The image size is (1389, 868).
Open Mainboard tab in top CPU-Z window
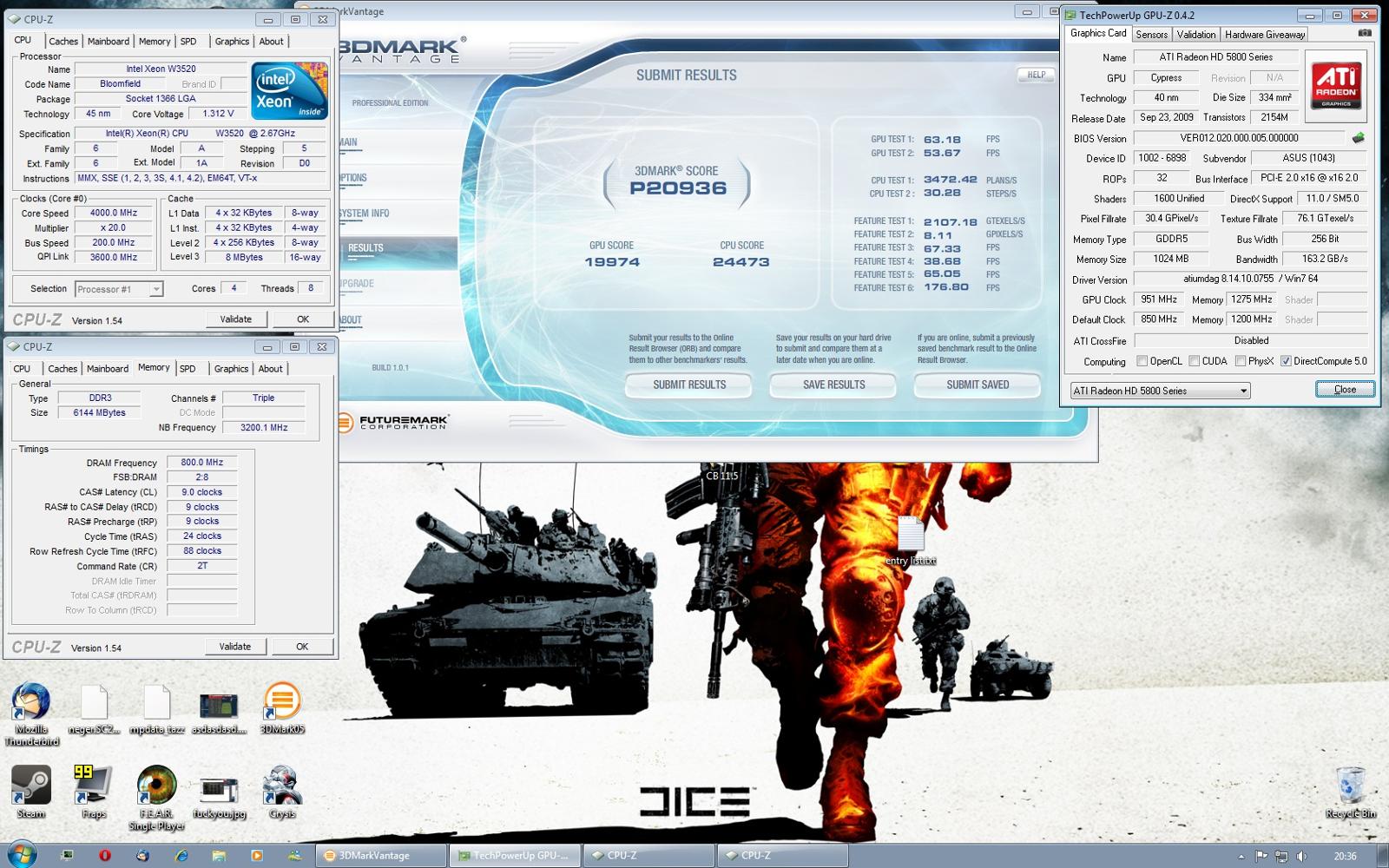click(109, 41)
